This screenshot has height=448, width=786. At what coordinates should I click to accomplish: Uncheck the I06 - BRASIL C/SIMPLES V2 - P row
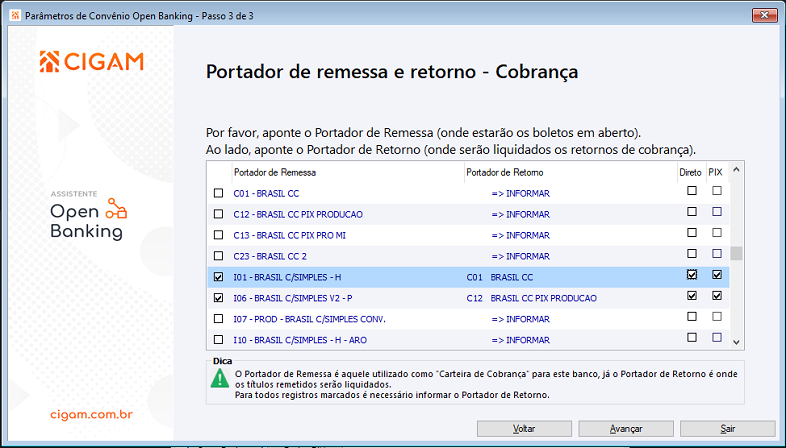coord(219,298)
